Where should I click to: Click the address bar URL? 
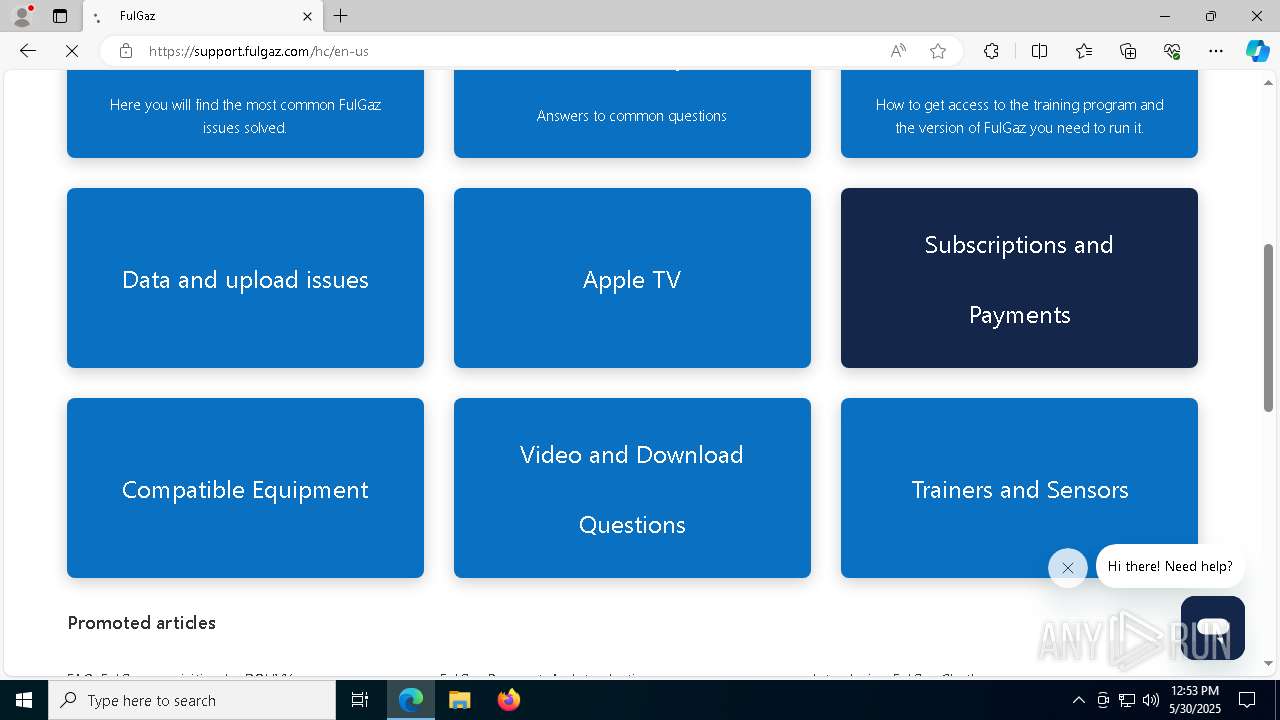(x=259, y=51)
